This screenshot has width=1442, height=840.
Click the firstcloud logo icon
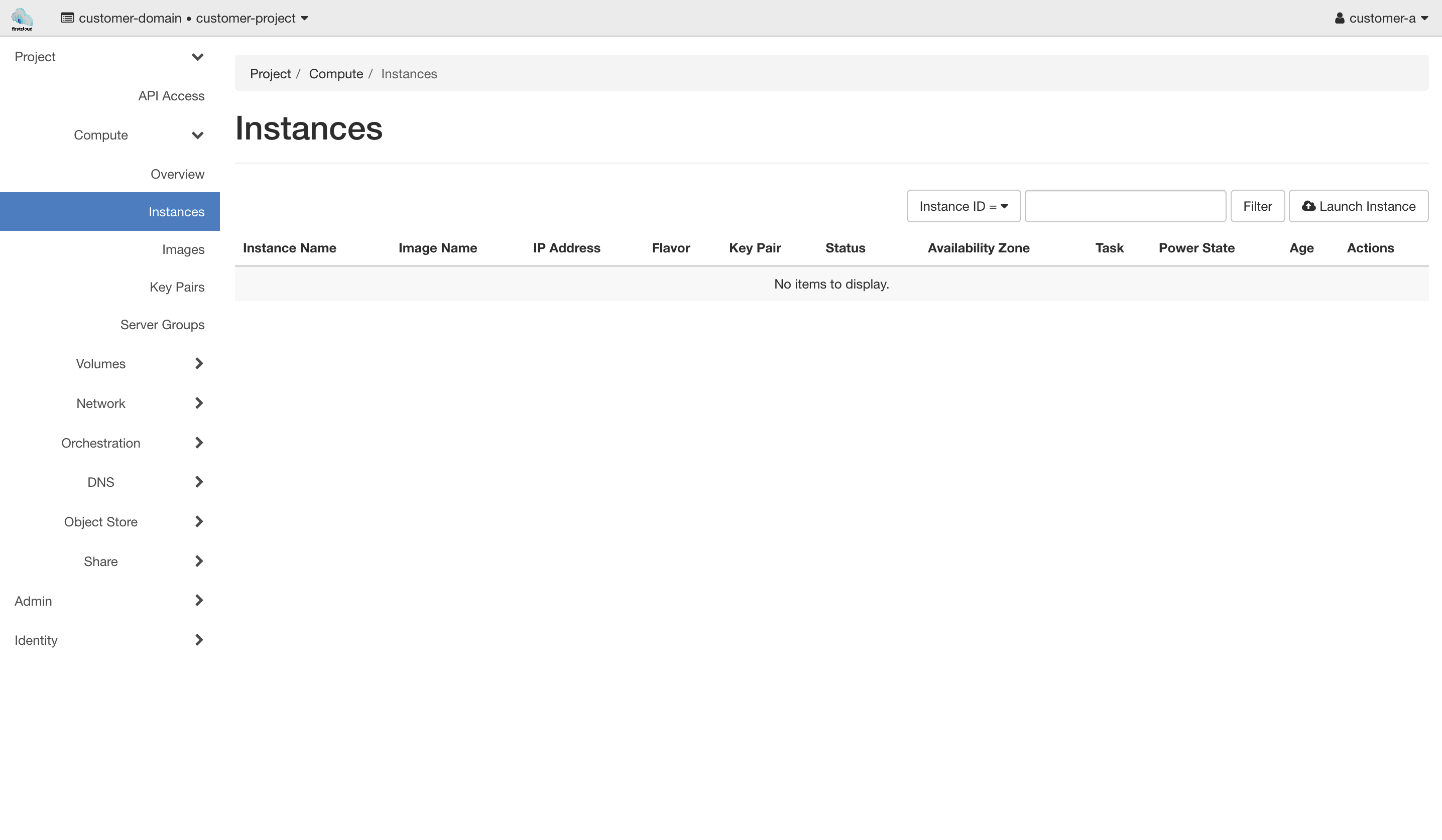[22, 19]
